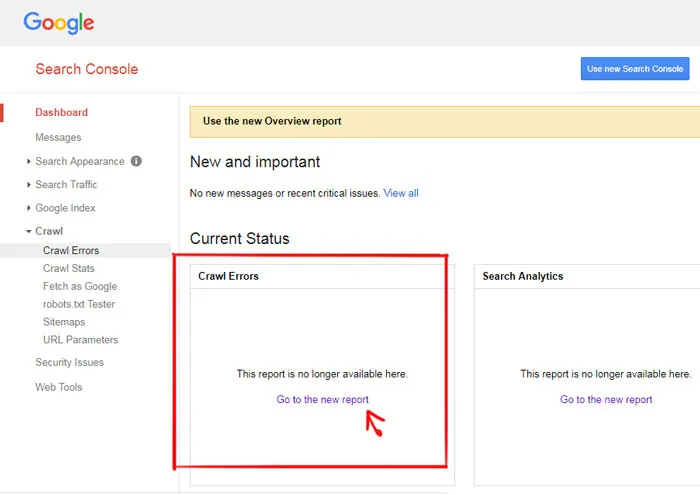Image resolution: width=700 pixels, height=495 pixels.
Task: Click Crawl Errors no longer available message
Action: (322, 374)
